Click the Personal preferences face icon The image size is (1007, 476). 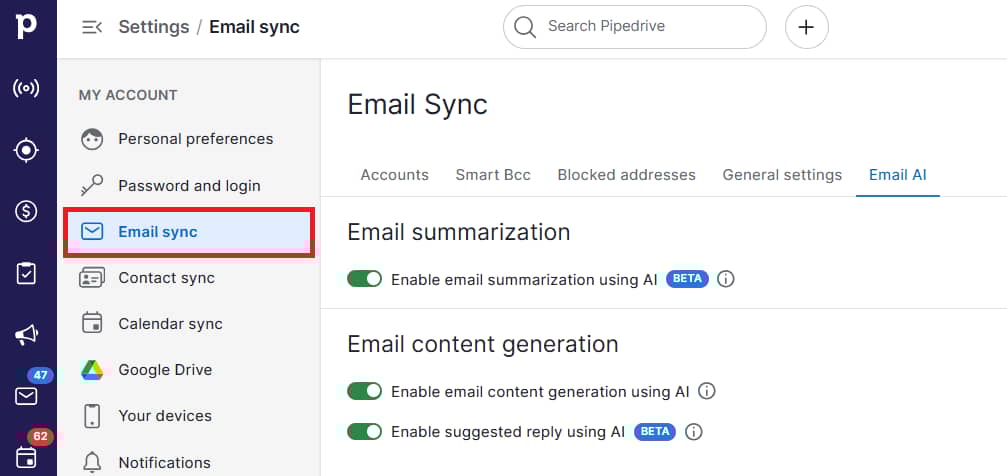pos(92,139)
